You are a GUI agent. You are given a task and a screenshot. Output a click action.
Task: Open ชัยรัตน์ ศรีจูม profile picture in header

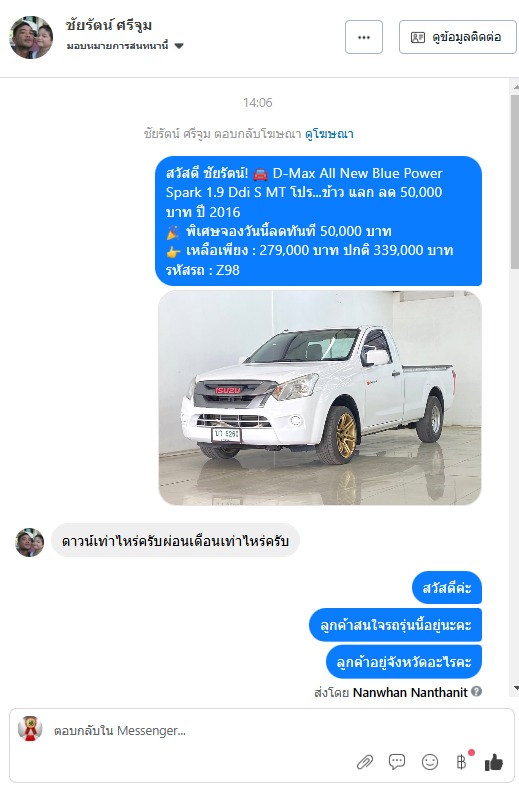point(31,37)
